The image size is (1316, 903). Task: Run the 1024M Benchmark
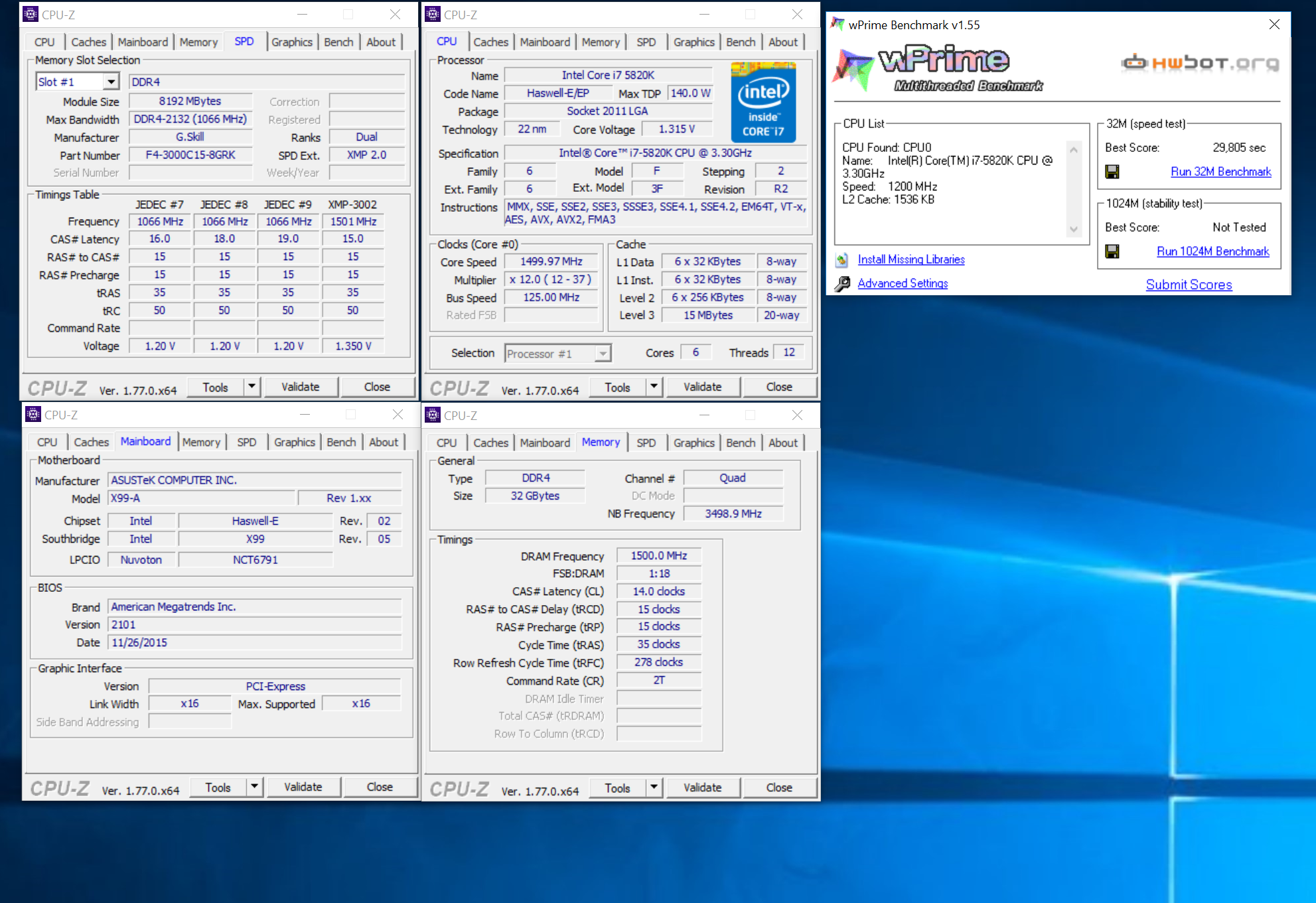point(1212,251)
